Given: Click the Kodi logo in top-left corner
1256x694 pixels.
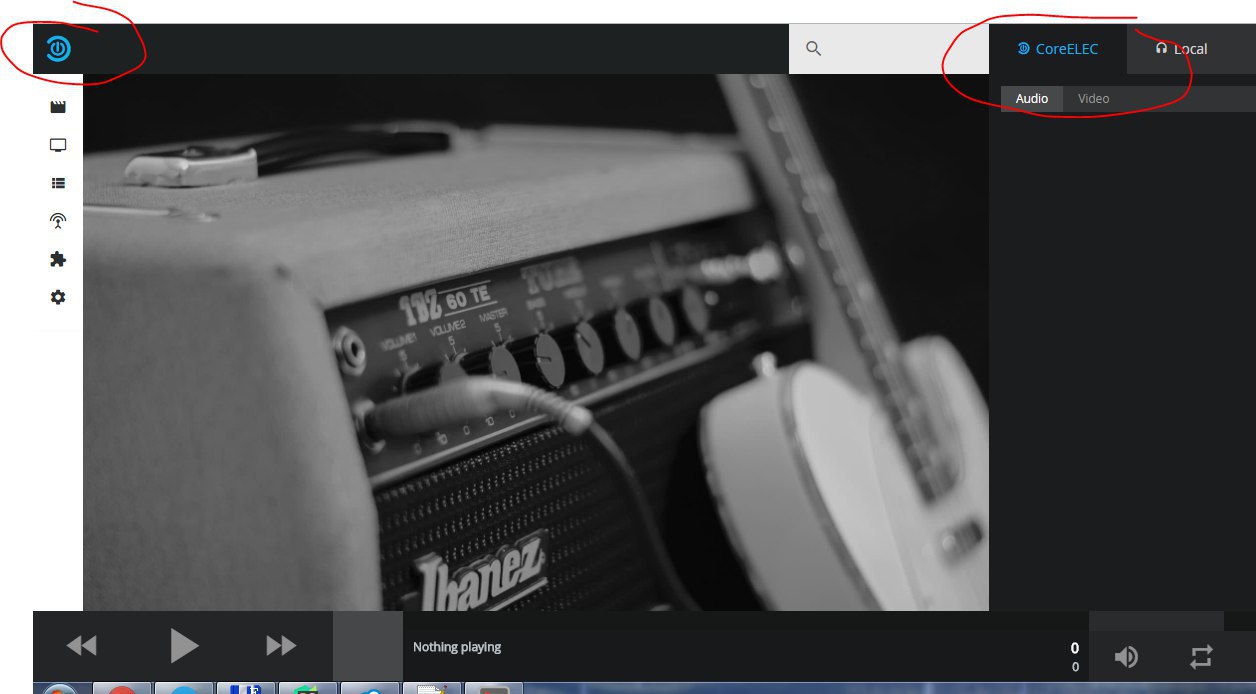Looking at the screenshot, I should [x=59, y=48].
